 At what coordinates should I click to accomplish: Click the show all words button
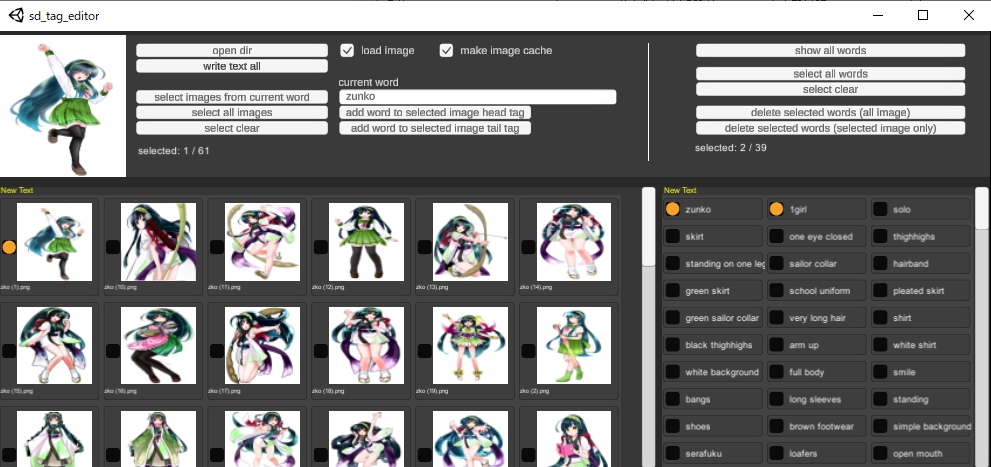click(x=830, y=51)
